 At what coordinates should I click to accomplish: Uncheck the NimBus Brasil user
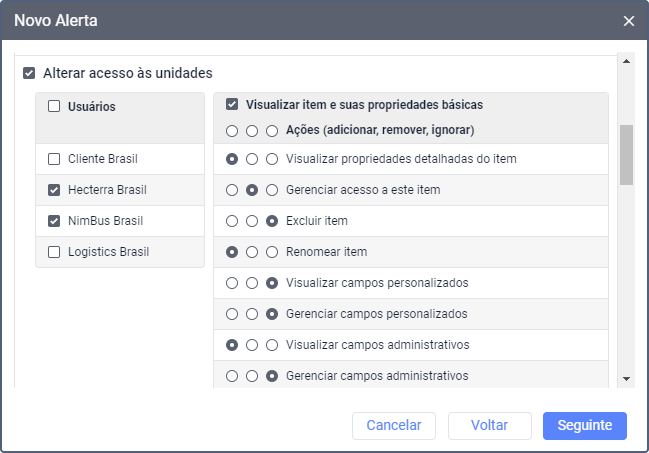[54, 221]
